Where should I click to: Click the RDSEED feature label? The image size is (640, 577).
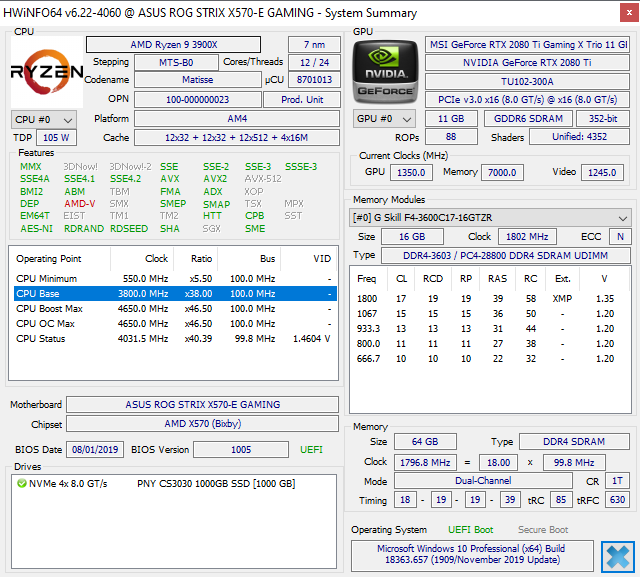[129, 229]
